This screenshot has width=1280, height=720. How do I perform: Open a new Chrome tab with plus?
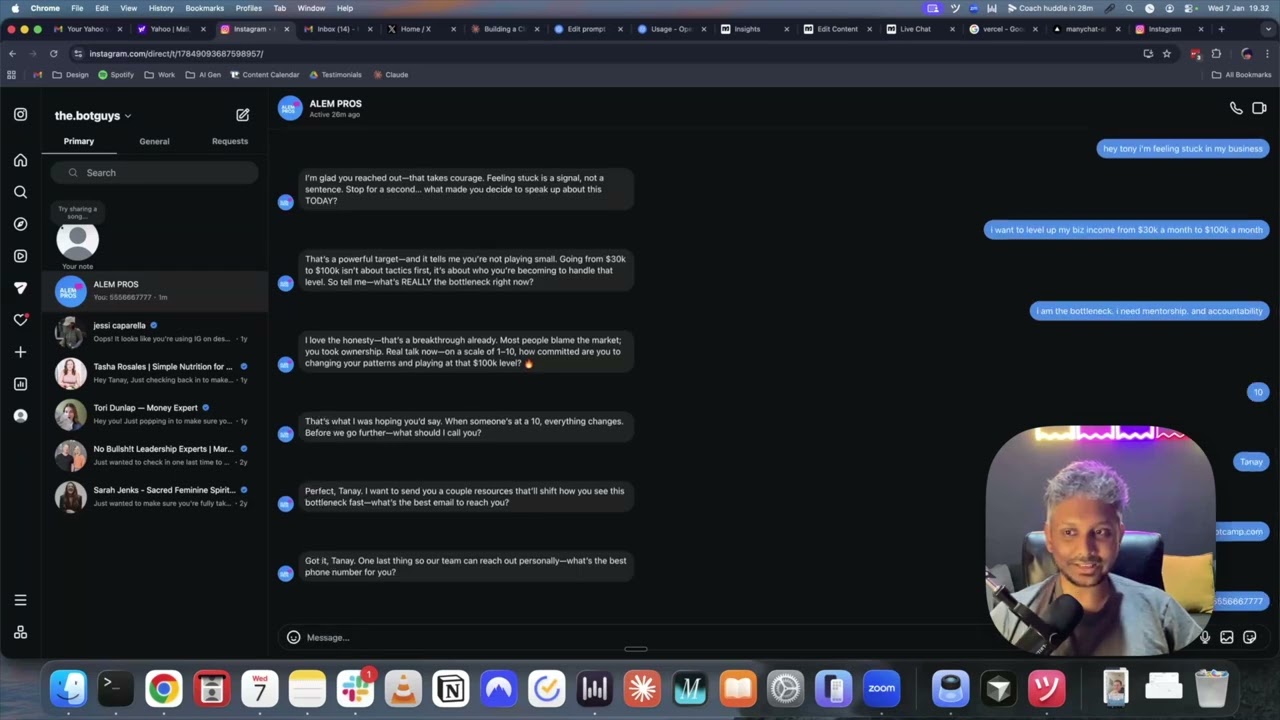[1221, 29]
